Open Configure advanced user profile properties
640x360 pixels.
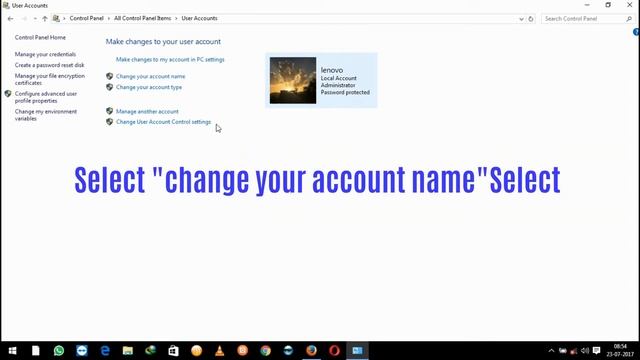tap(46, 97)
